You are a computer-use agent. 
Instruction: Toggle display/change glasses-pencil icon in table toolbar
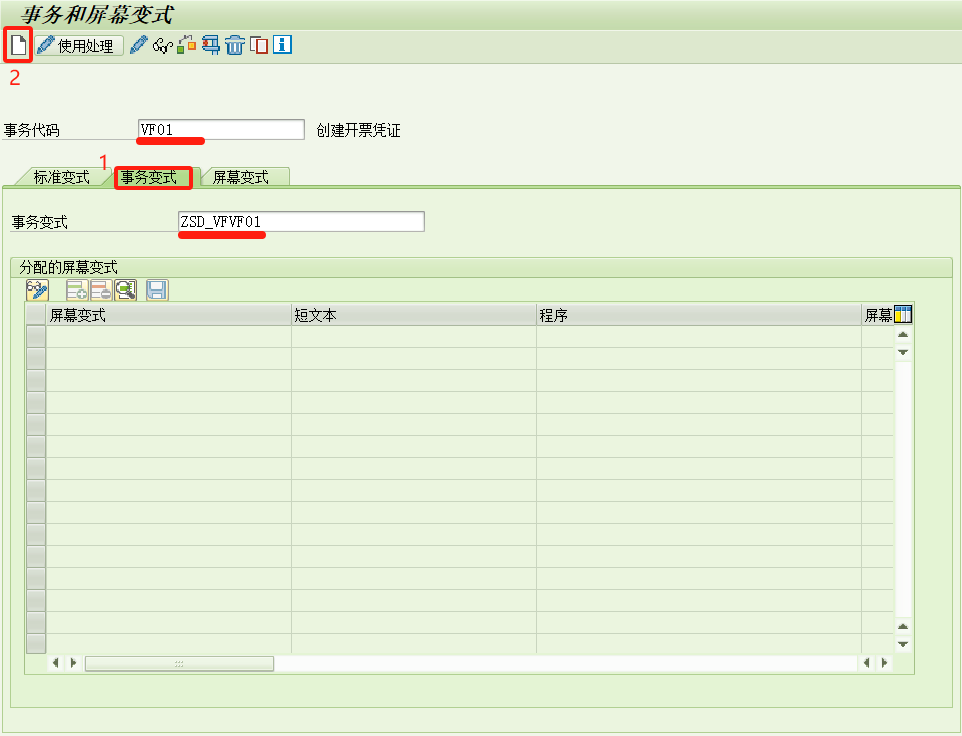37,290
